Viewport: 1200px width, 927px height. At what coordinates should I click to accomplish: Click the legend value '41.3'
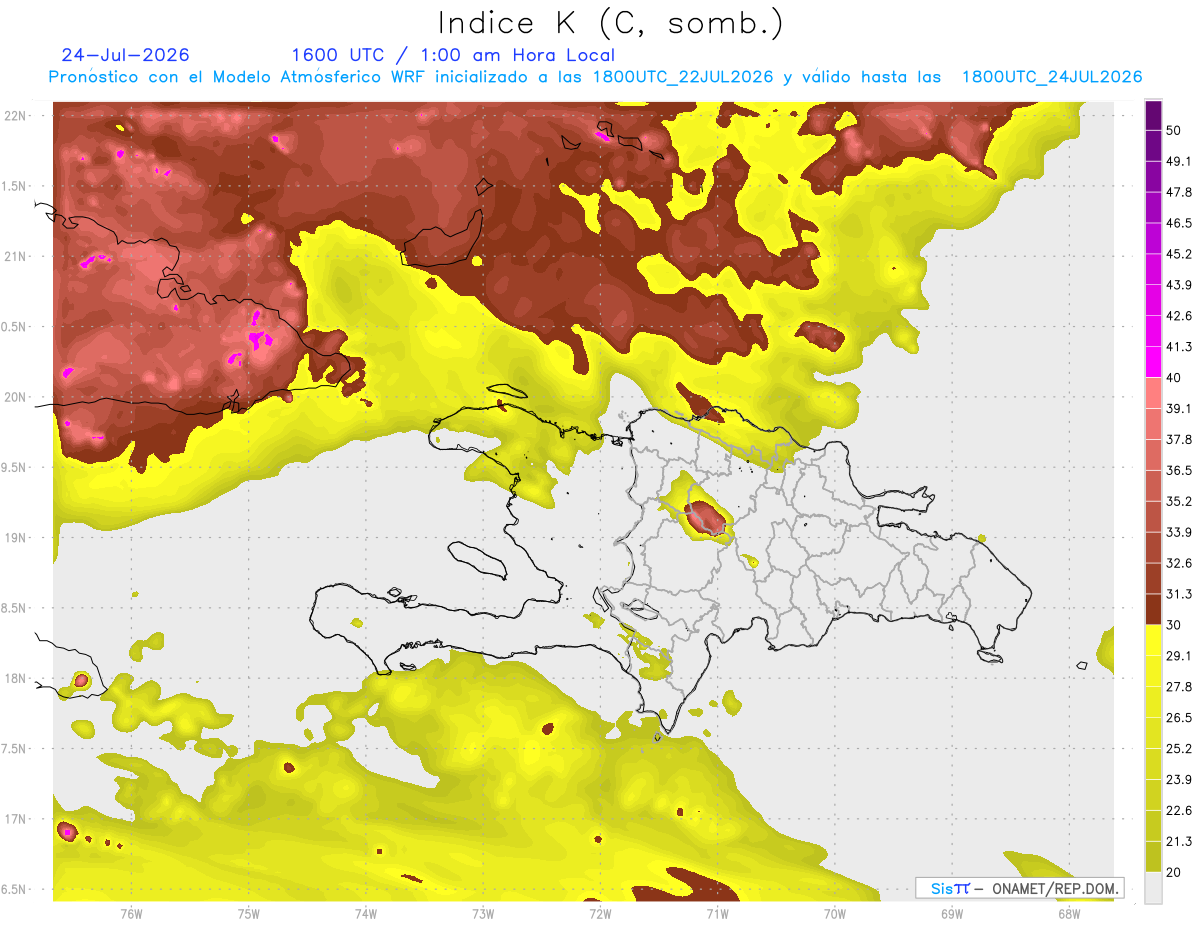pos(1179,347)
